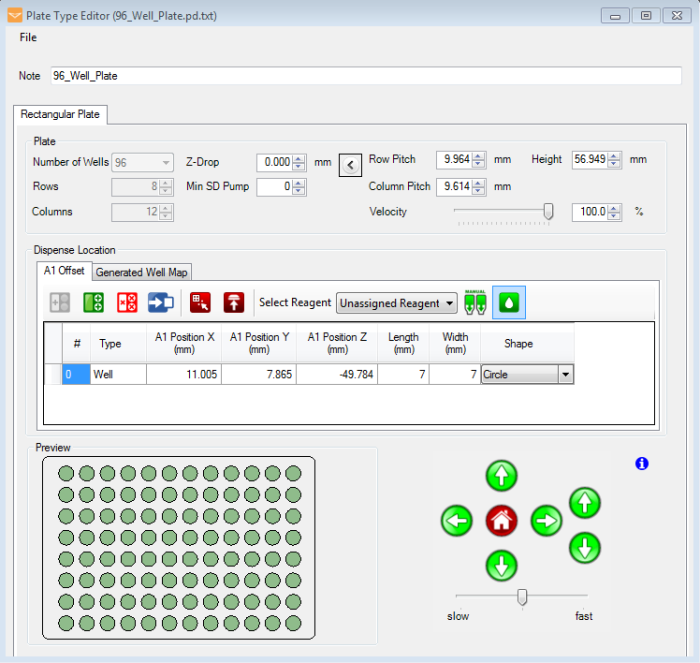Click the manual prime toolbar icon
The width and height of the screenshot is (700, 663).
pyautogui.click(x=475, y=302)
